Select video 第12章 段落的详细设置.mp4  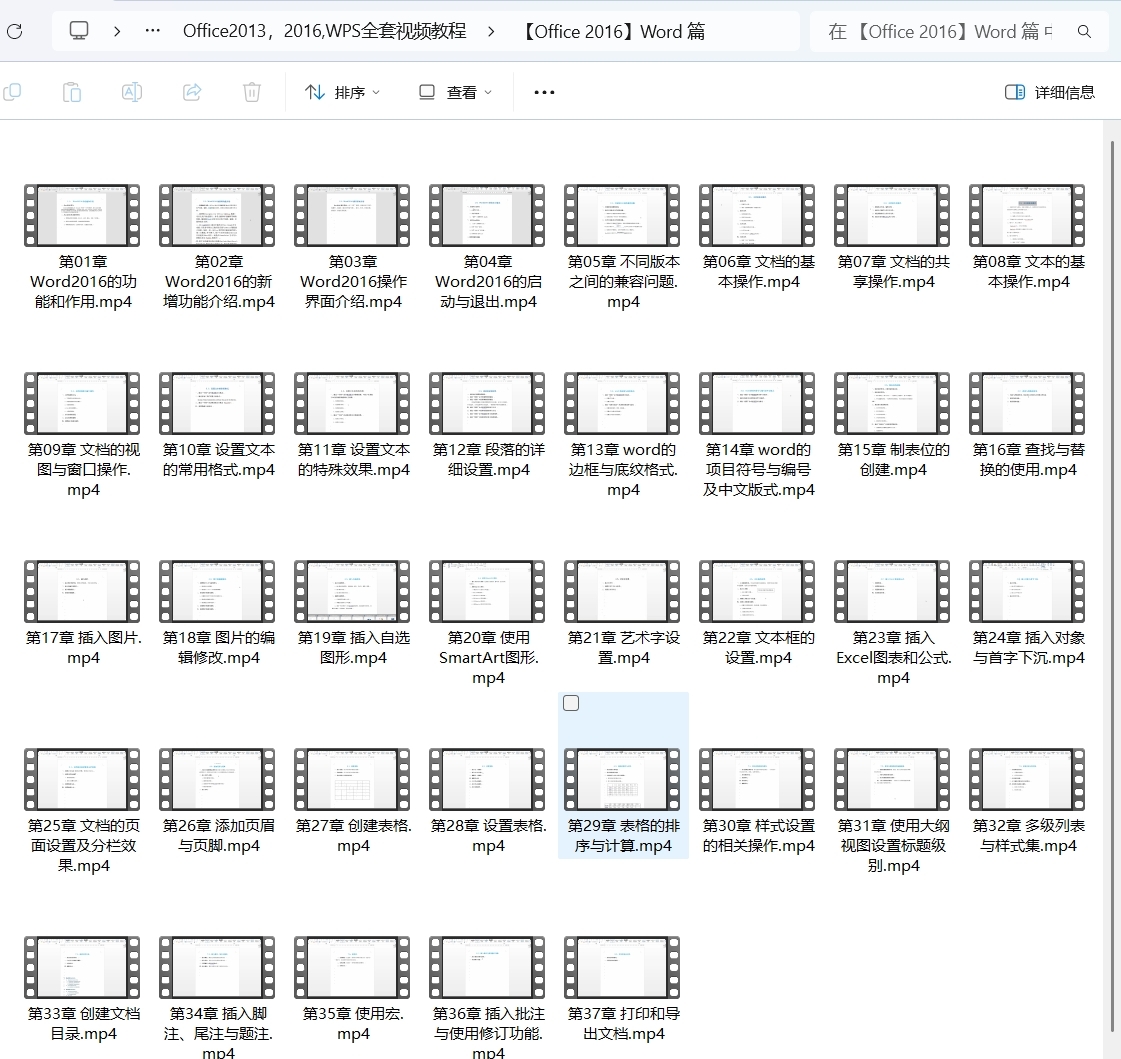coord(488,425)
